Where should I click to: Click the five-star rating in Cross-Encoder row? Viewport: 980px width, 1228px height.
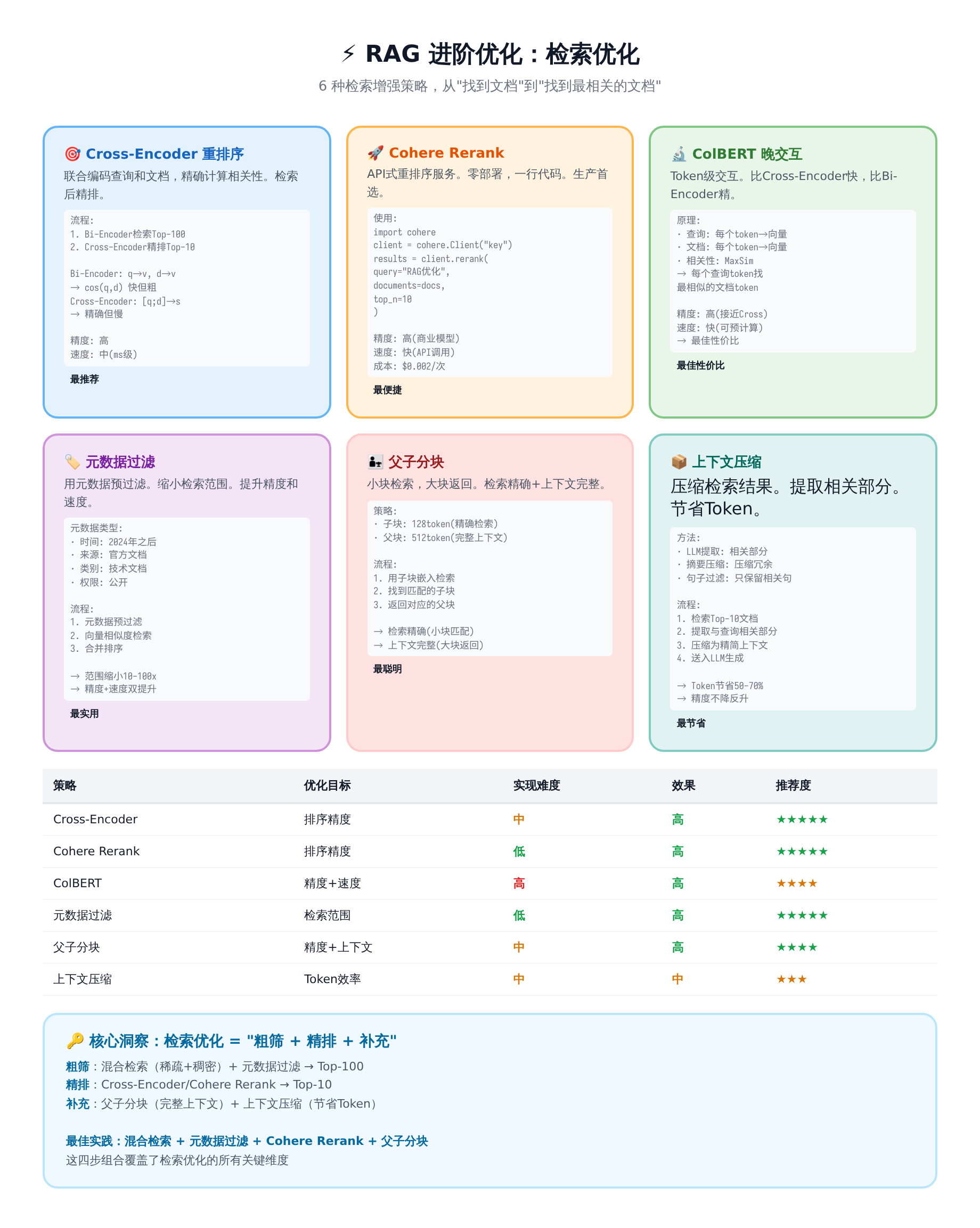802,820
